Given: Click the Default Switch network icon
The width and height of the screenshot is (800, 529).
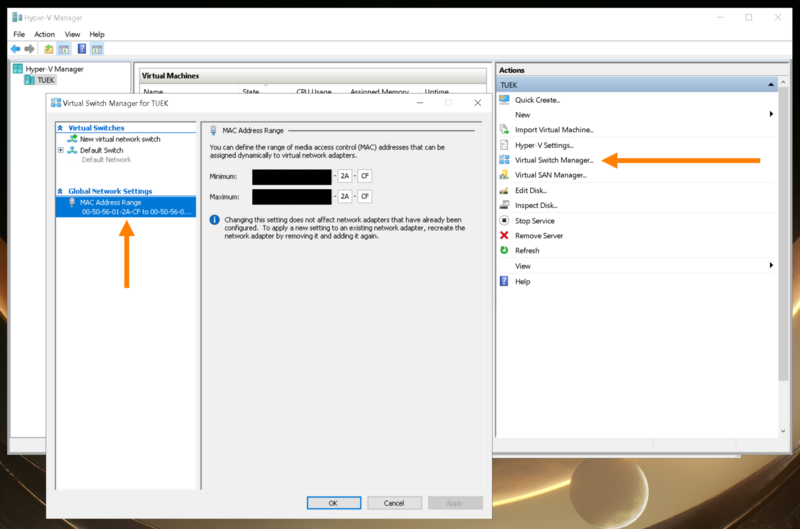Looking at the screenshot, I should (x=72, y=150).
